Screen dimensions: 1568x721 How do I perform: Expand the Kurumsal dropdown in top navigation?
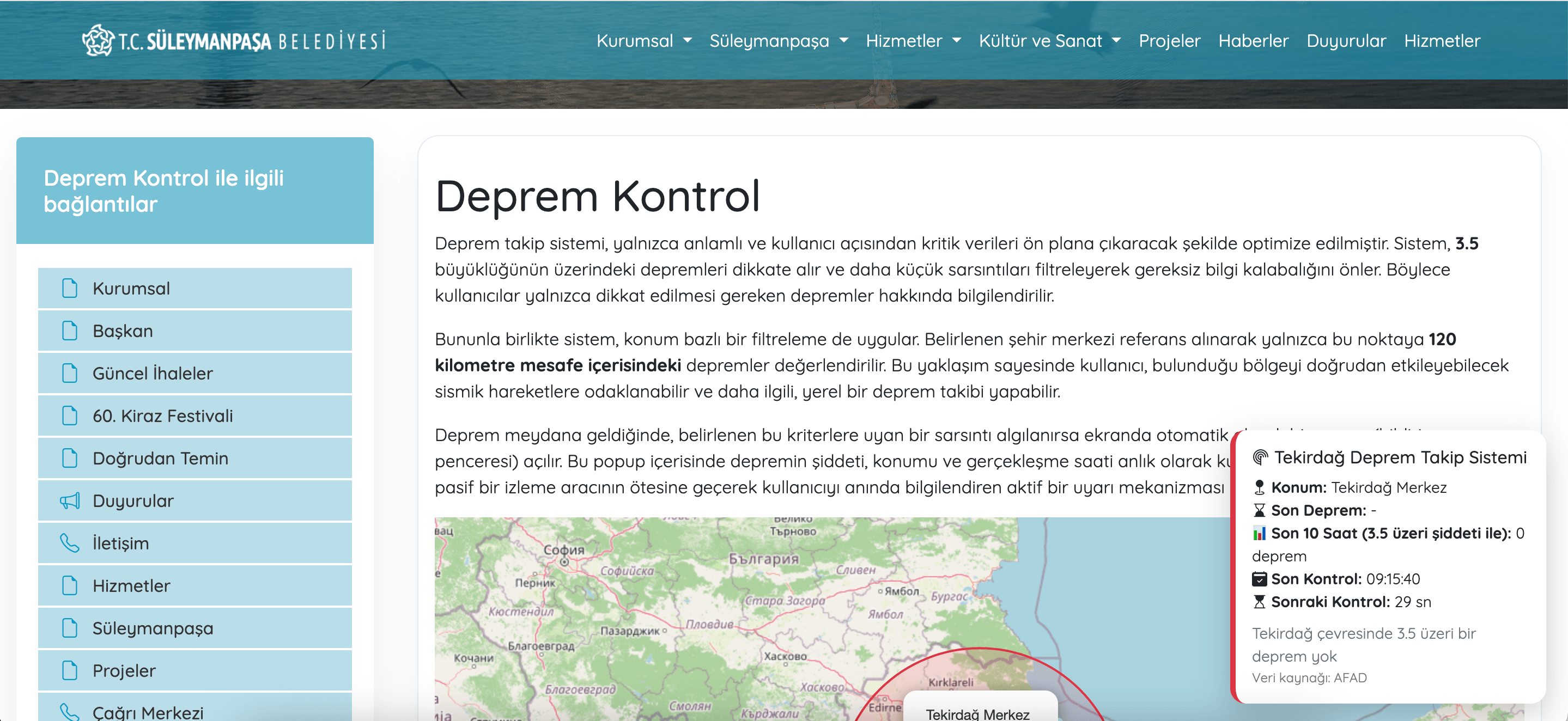[644, 41]
